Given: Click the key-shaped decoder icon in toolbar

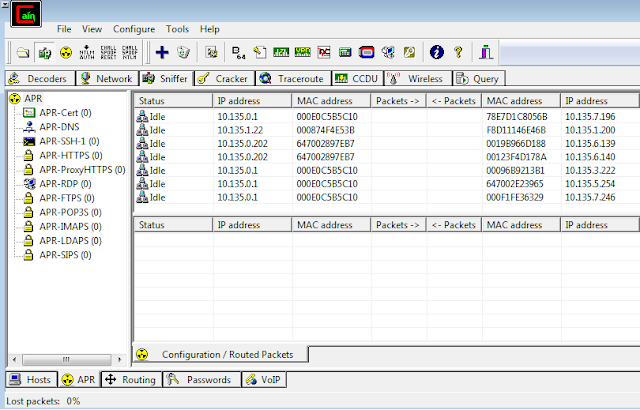Looking at the screenshot, I should tap(409, 52).
